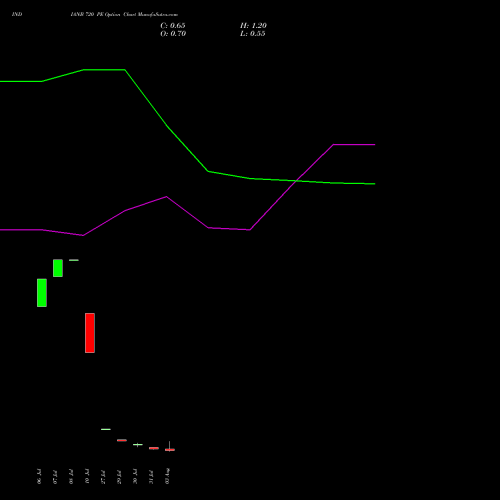Image resolution: width=500 pixels, height=500 pixels.
Task: Click the open value O: 0.70
Action: coord(173,34)
